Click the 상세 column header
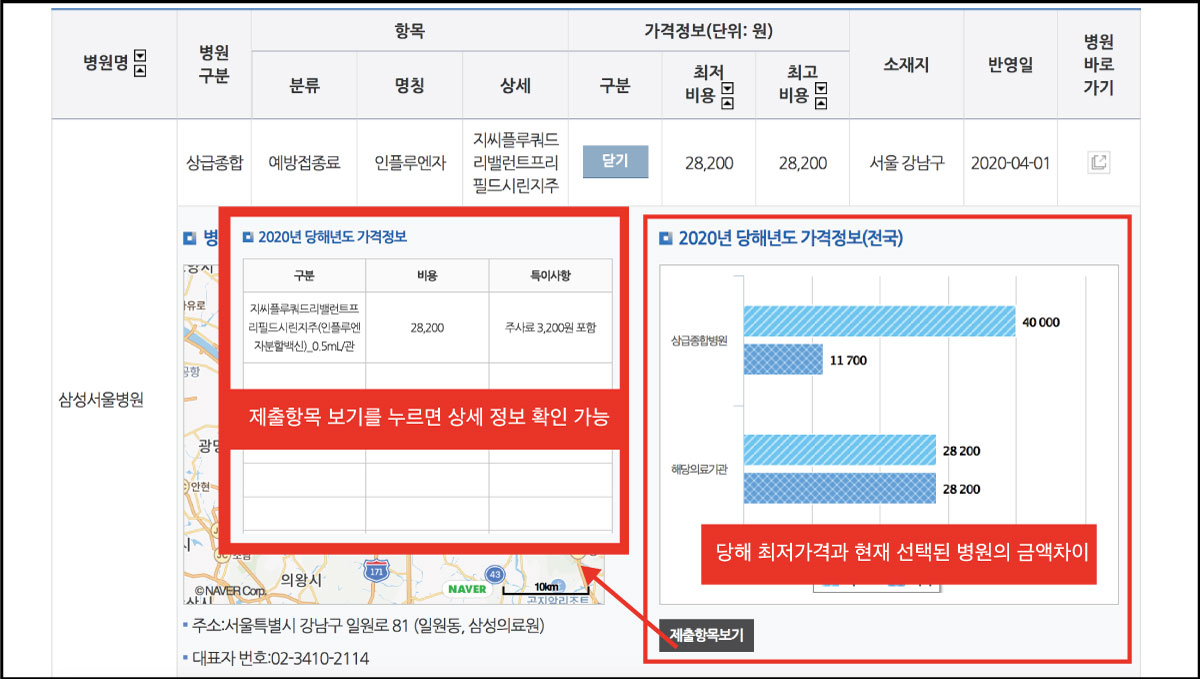The image size is (1200, 679). [516, 86]
